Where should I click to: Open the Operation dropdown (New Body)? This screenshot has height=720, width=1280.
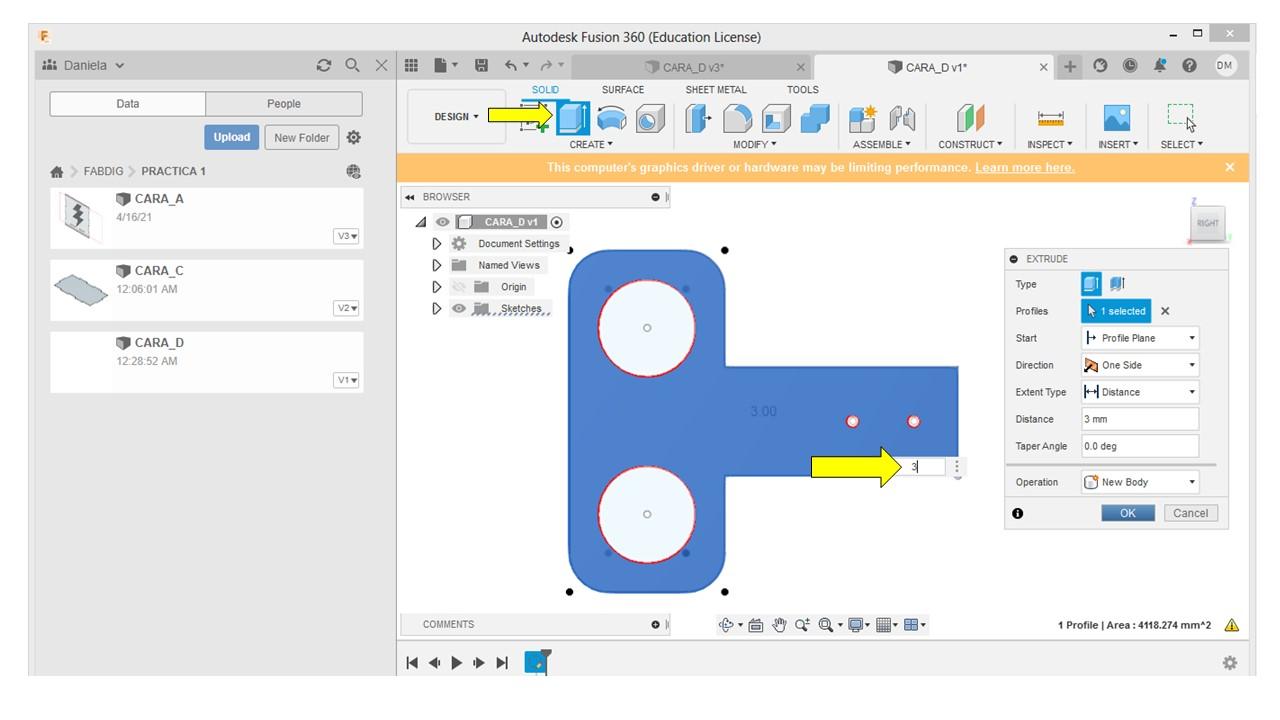[x=1140, y=482]
